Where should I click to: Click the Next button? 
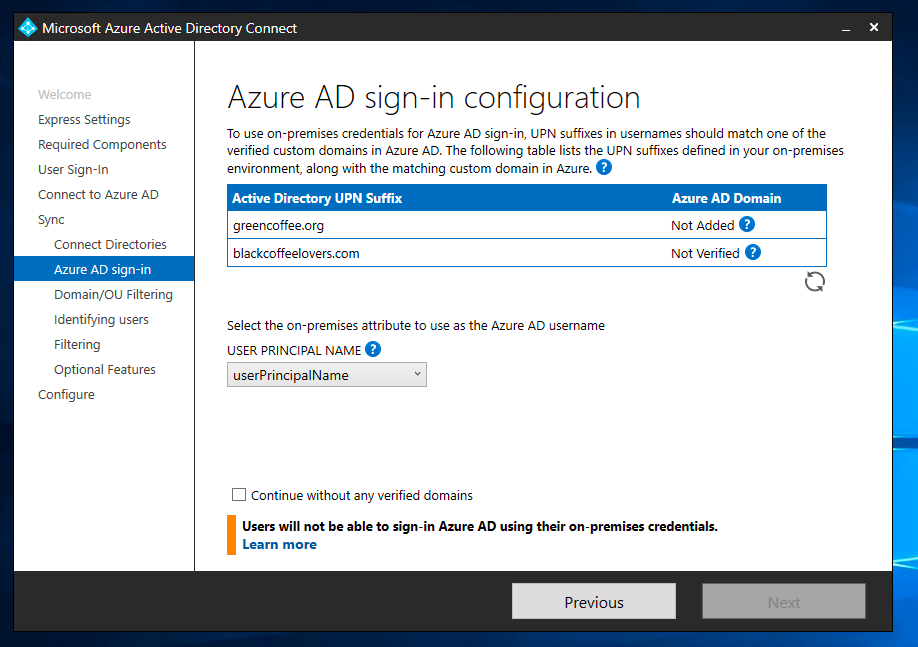click(784, 601)
